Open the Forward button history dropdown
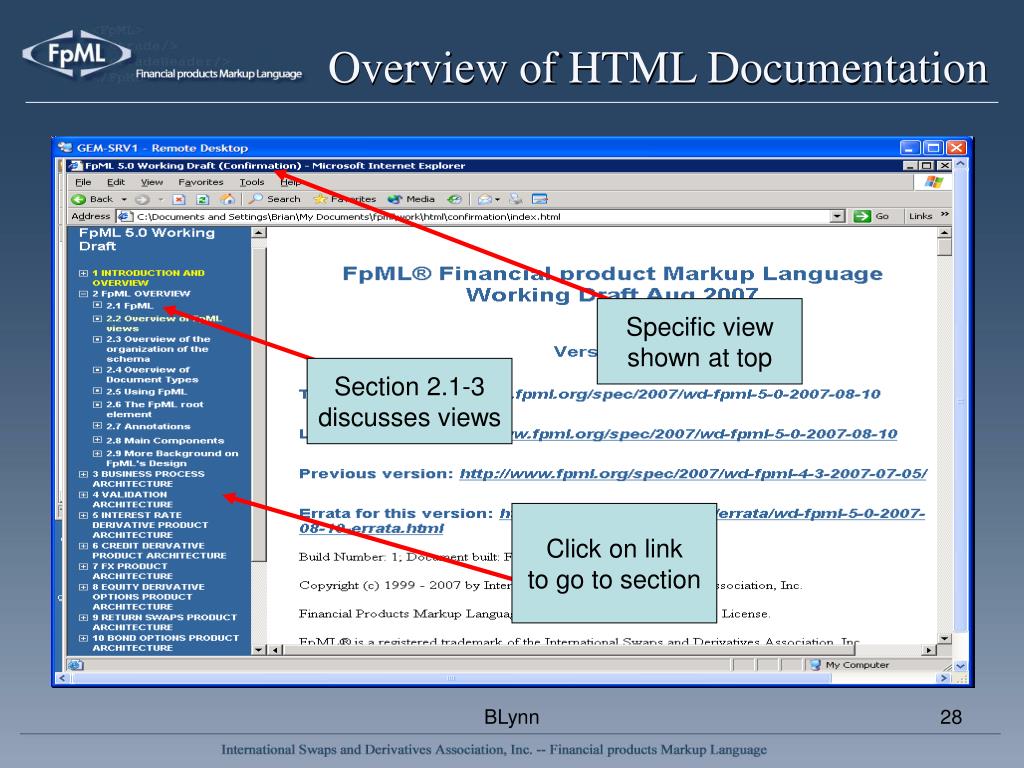The width and height of the screenshot is (1024, 768). pos(160,199)
